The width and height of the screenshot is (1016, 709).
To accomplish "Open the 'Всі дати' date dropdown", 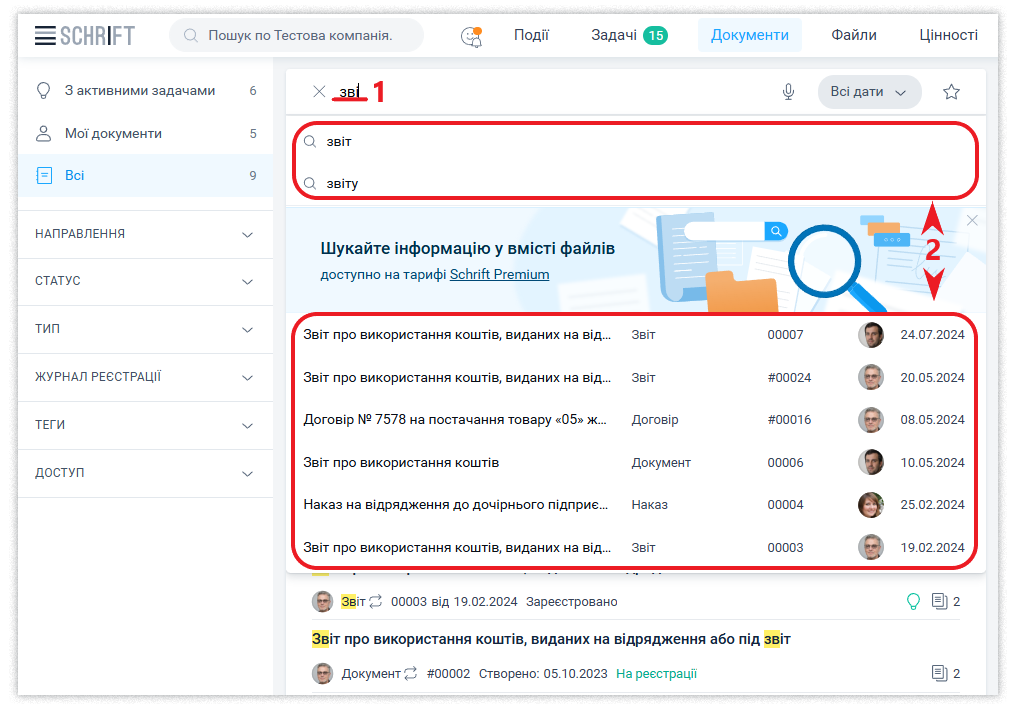I will pyautogui.click(x=869, y=92).
